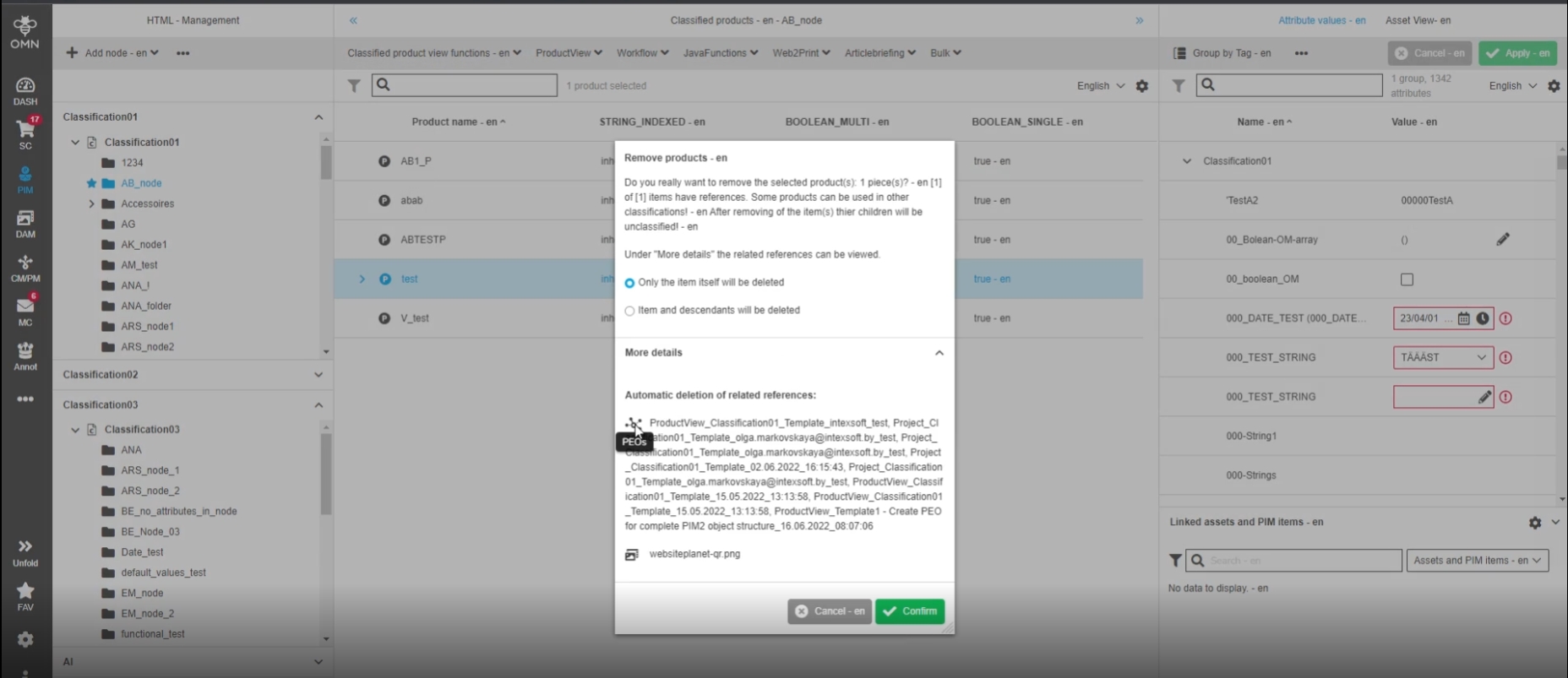This screenshot has width=1568, height=678.
Task: Click the attribute search field
Action: 1289,85
